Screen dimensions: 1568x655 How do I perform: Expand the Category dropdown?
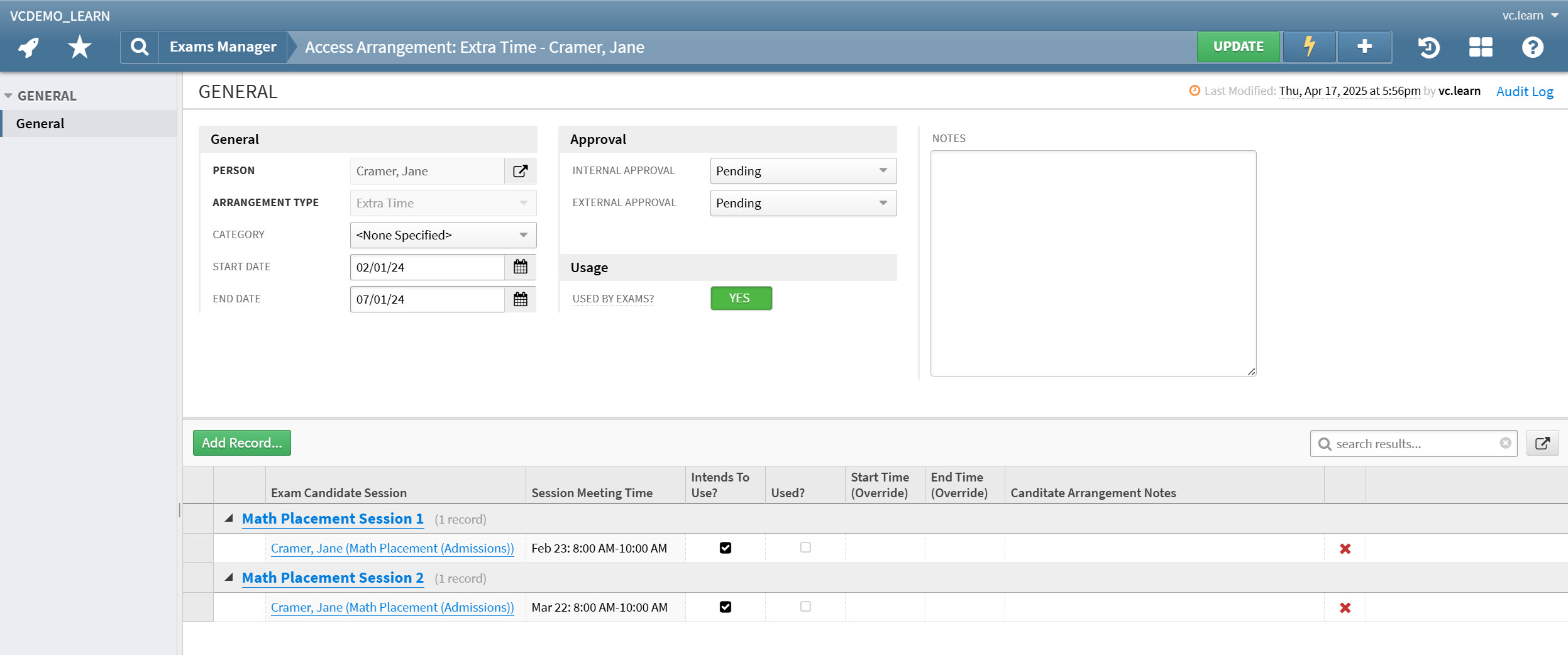443,235
